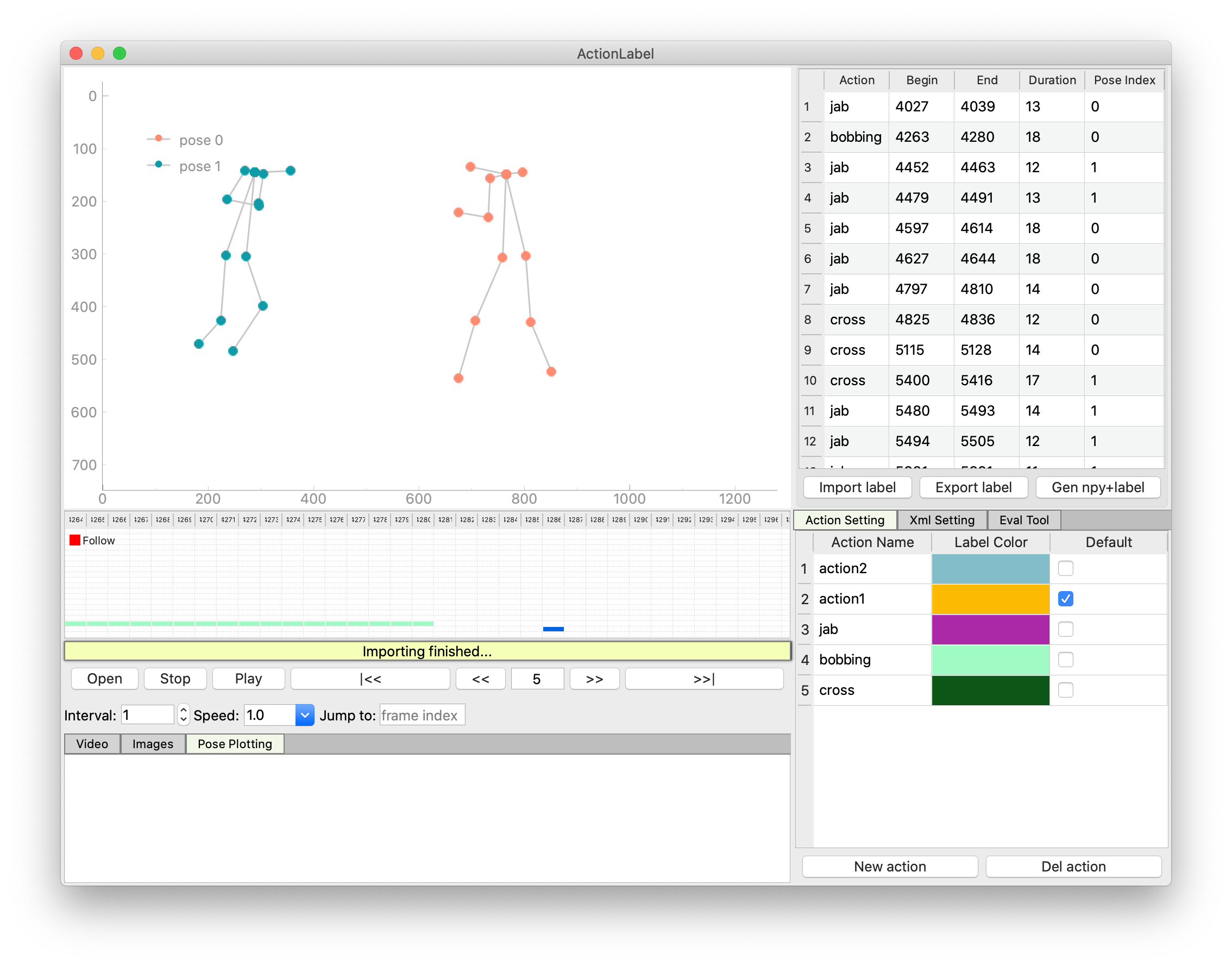Click the Jump to frame index field
This screenshot has width=1232, height=966.
422,716
